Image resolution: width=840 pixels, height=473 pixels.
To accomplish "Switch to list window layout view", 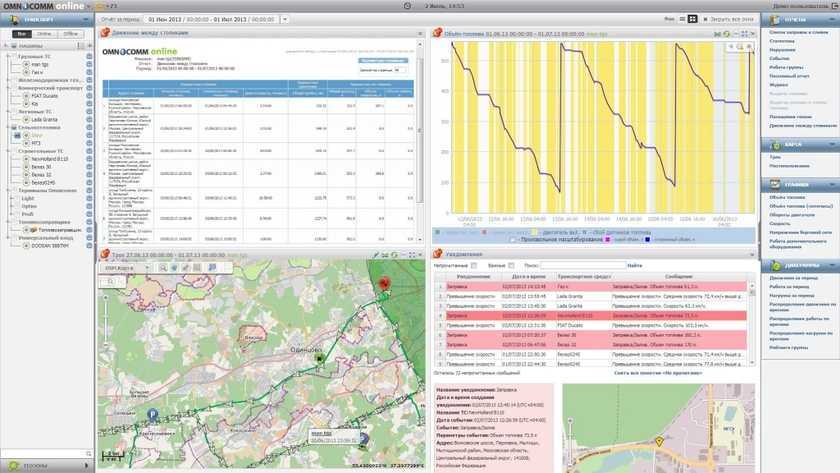I will [680, 19].
